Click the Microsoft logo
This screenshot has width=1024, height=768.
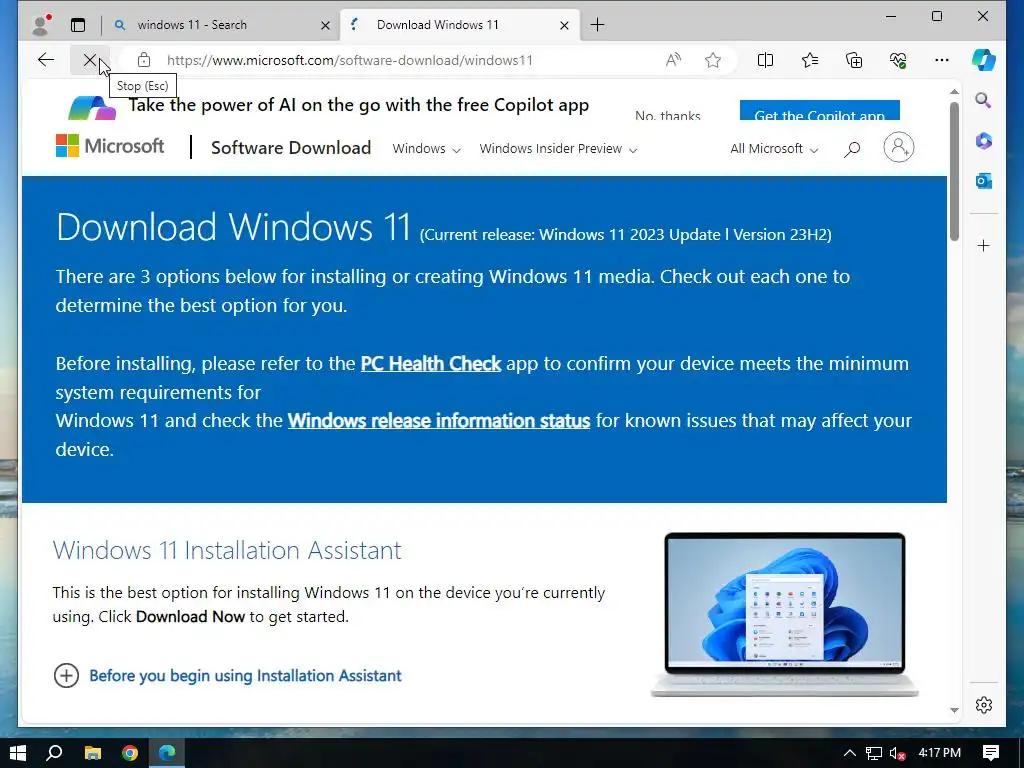coord(110,146)
